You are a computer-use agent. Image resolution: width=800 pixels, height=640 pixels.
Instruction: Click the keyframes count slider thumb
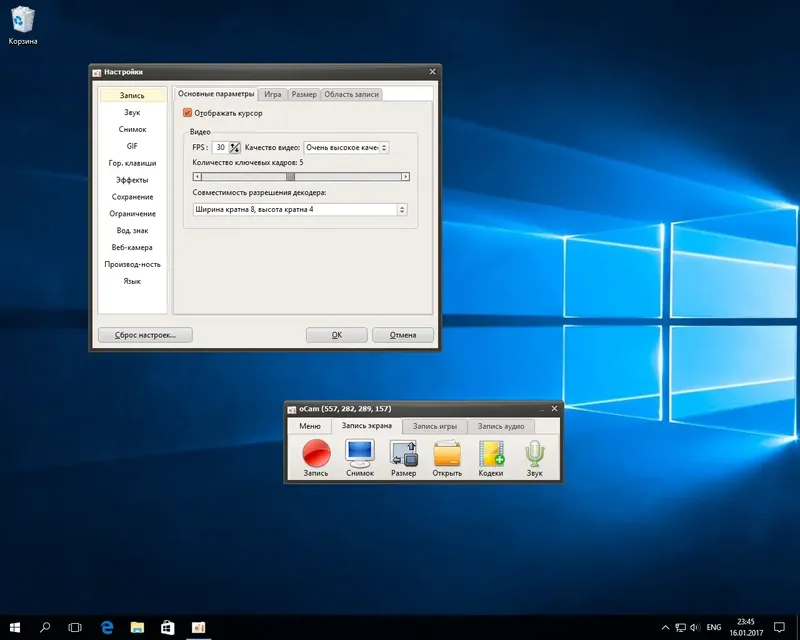click(290, 176)
